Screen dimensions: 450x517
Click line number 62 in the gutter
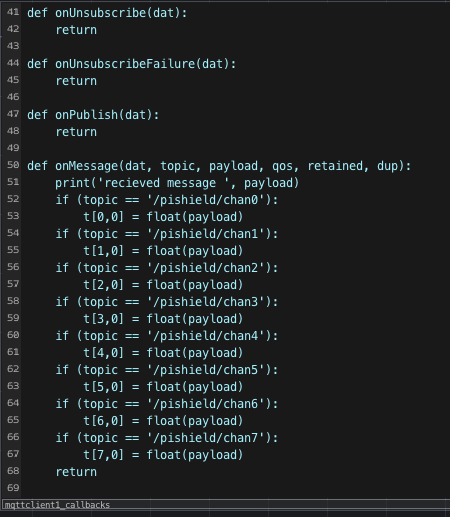tap(13, 369)
